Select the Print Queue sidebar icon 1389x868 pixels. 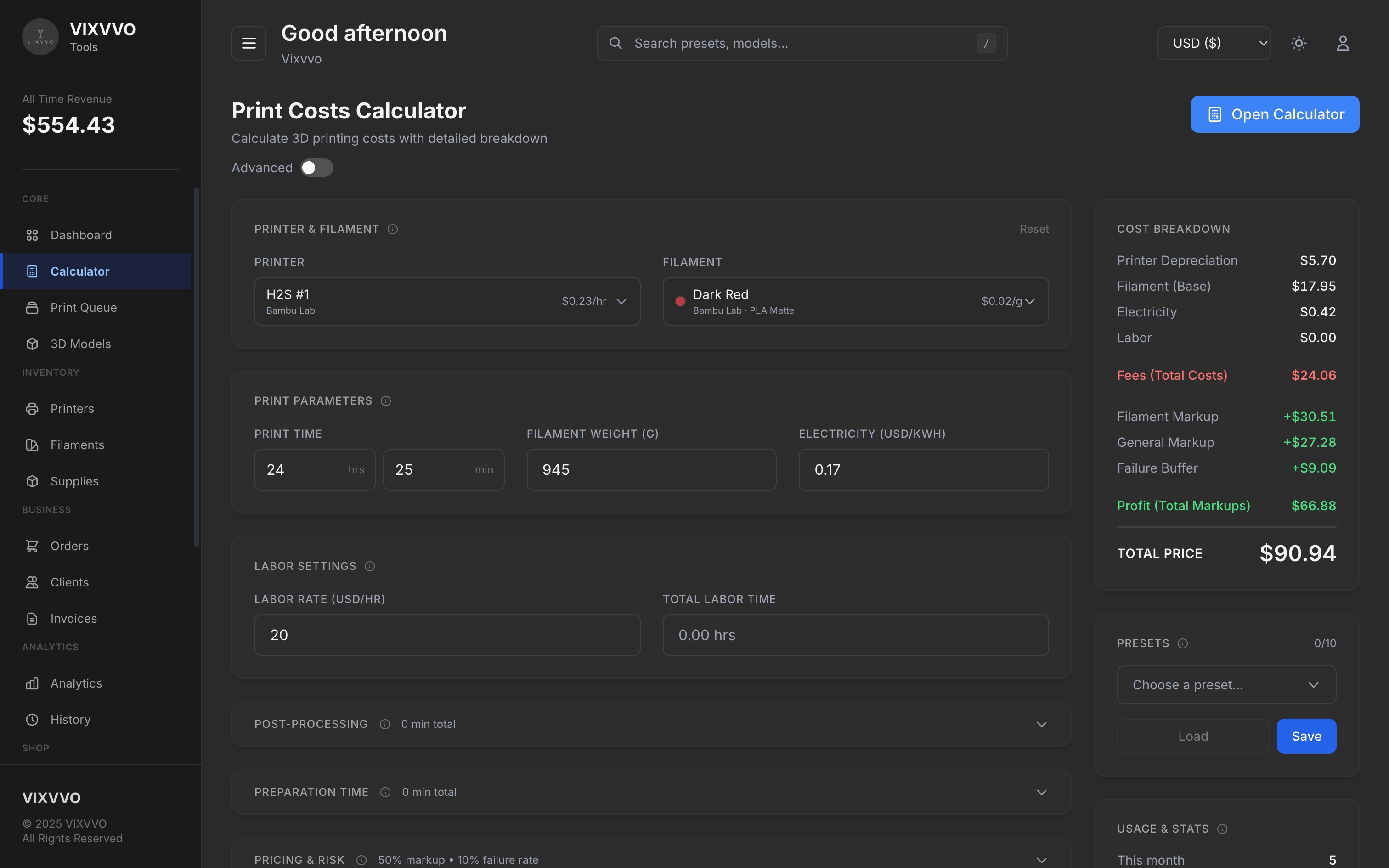tap(33, 308)
